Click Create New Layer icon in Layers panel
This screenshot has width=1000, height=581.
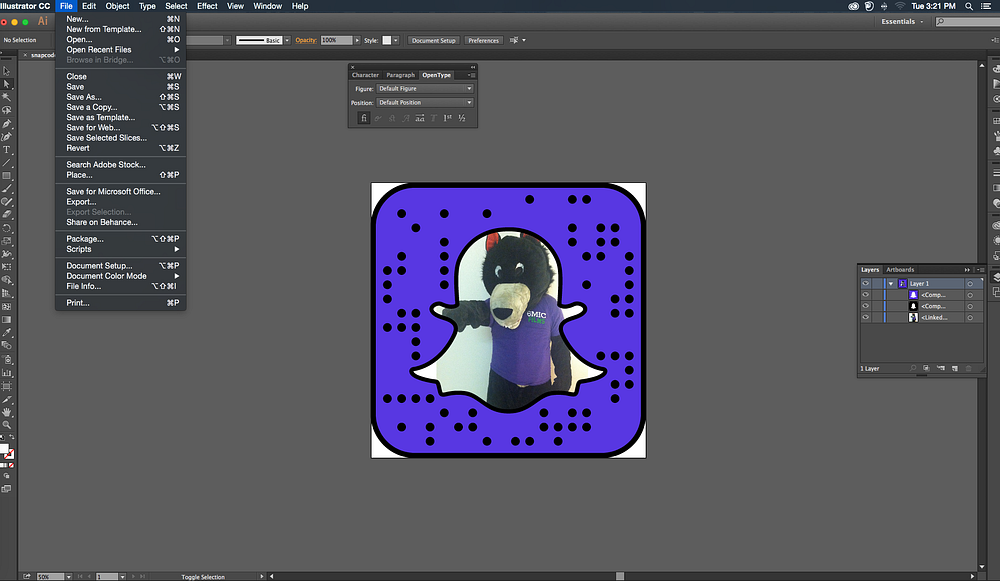[955, 368]
